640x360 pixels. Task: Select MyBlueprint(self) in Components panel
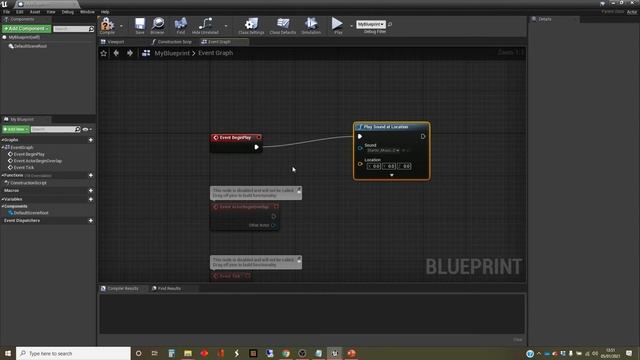tap(24, 38)
